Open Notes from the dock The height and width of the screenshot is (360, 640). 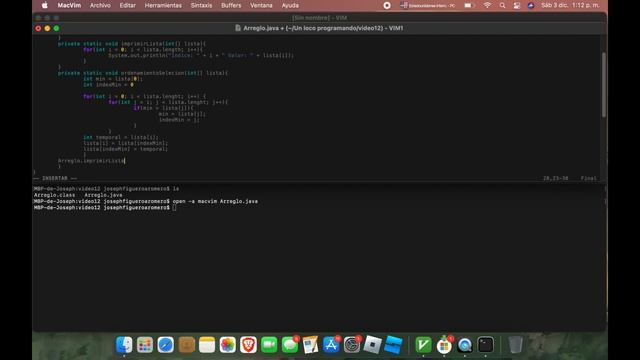point(207,345)
